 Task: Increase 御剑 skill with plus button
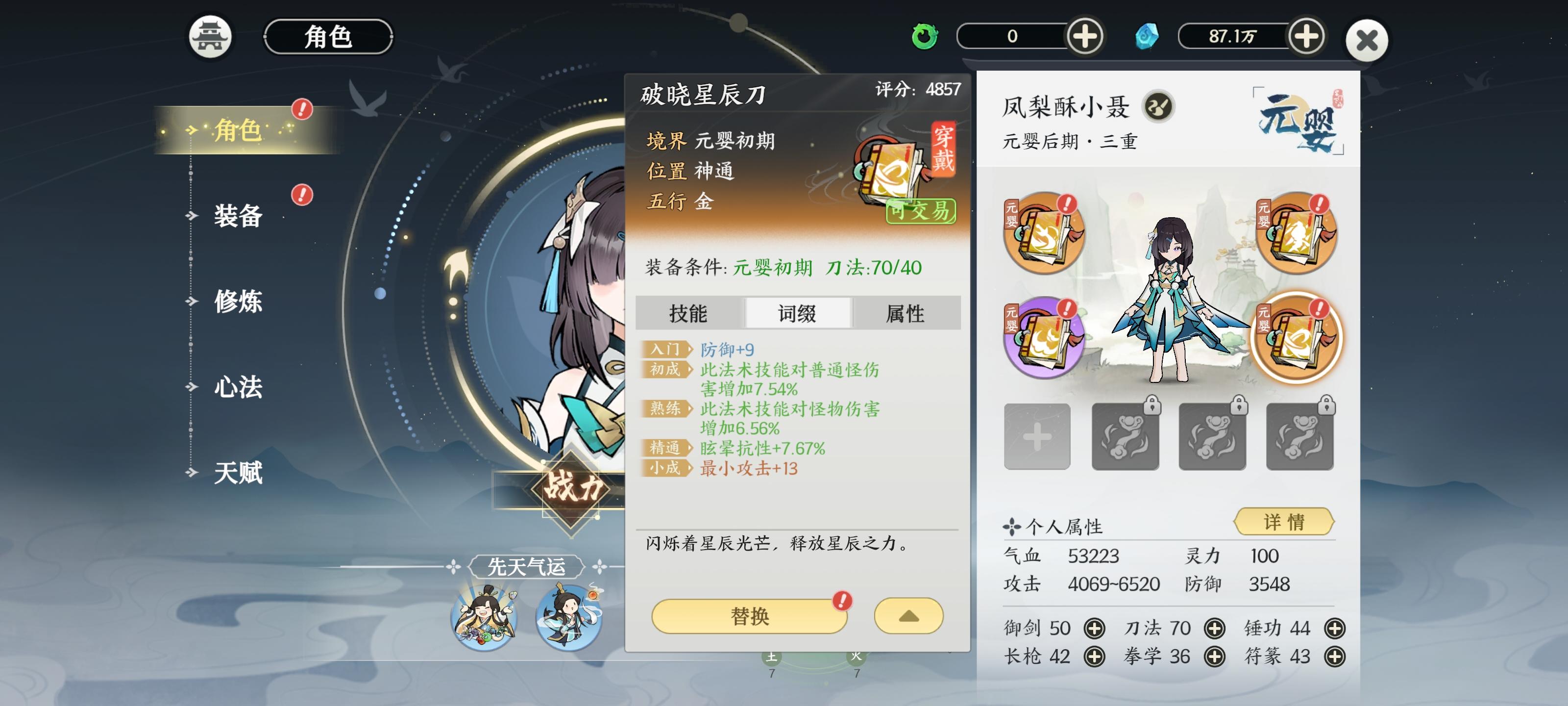coord(1094,628)
